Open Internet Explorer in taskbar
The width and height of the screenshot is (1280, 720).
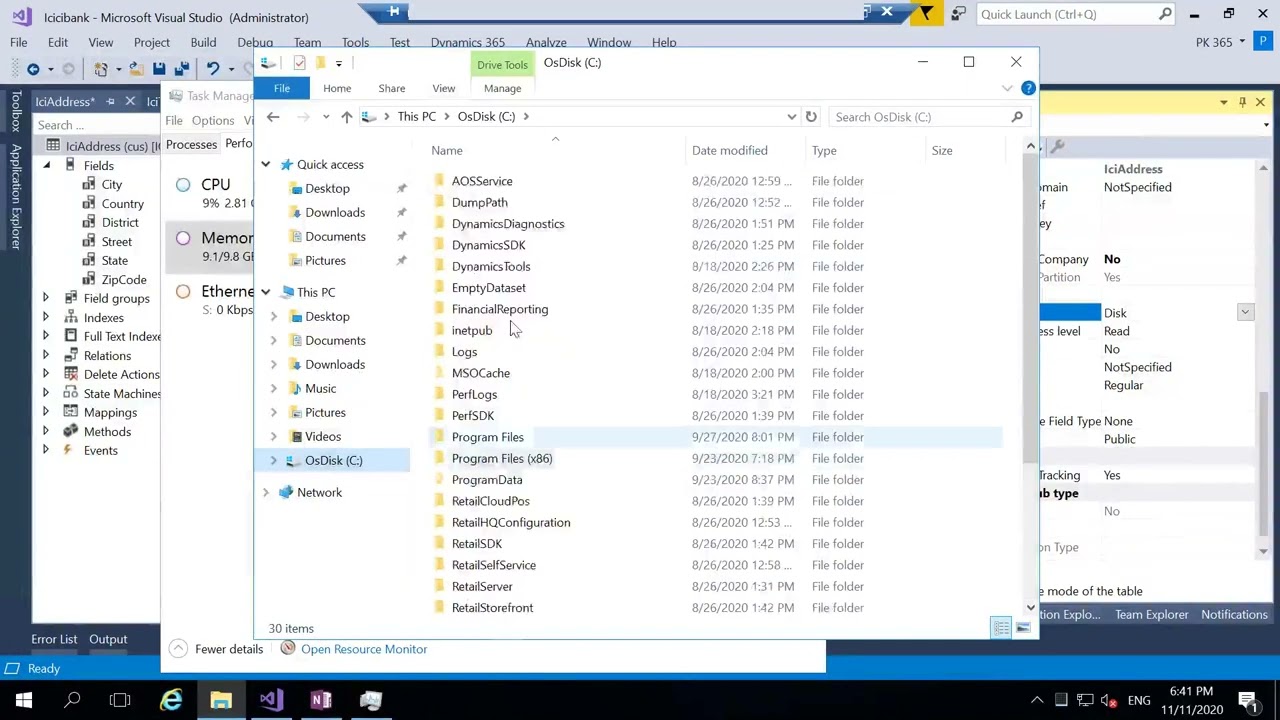click(x=172, y=700)
